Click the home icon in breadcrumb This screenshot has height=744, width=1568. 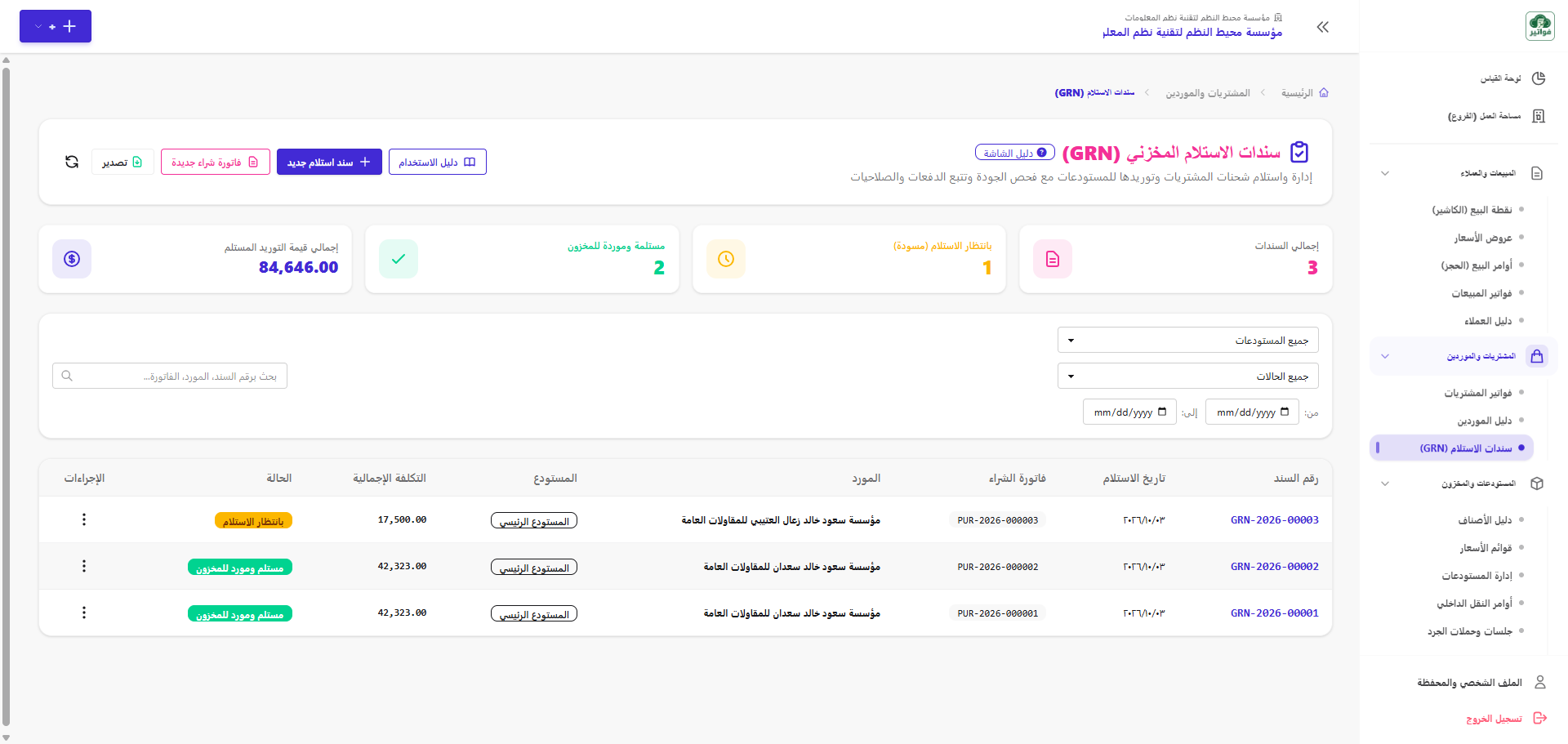(x=1324, y=92)
